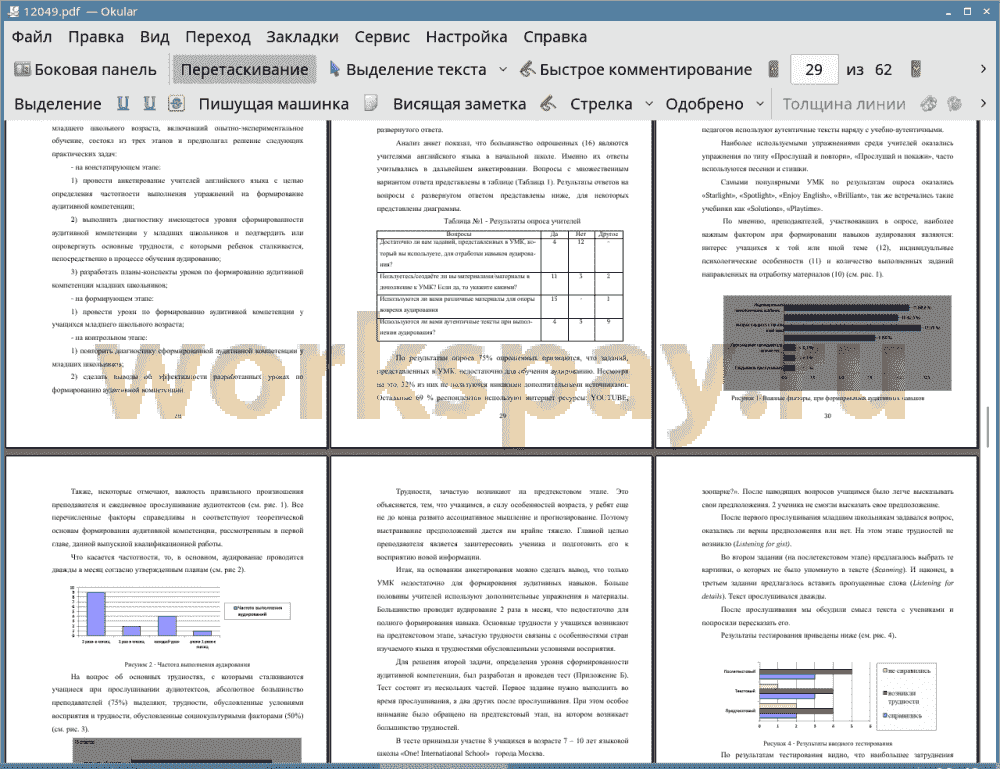The height and width of the screenshot is (769, 1000).
Task: Close the Okular window
Action: pyautogui.click(x=987, y=11)
